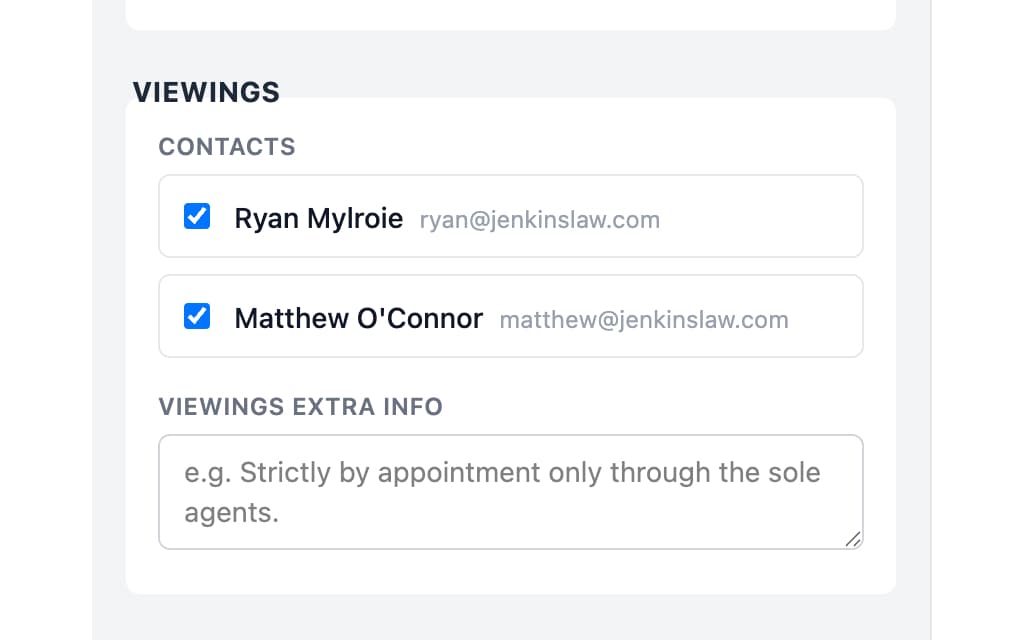Screen dimensions: 1024x640
Task: Click the ryan@jenkinslaw.com email text
Action: coord(539,220)
